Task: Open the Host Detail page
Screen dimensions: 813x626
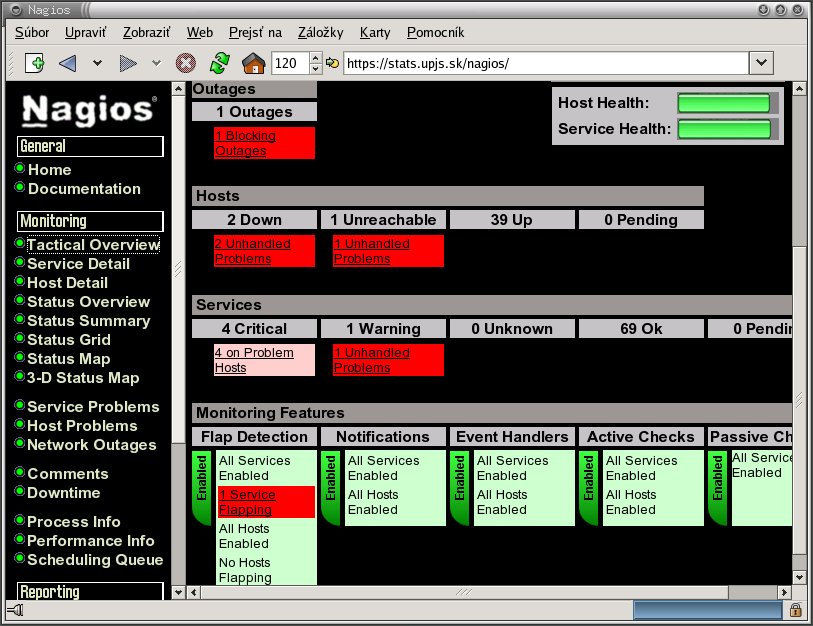Action: tap(67, 283)
